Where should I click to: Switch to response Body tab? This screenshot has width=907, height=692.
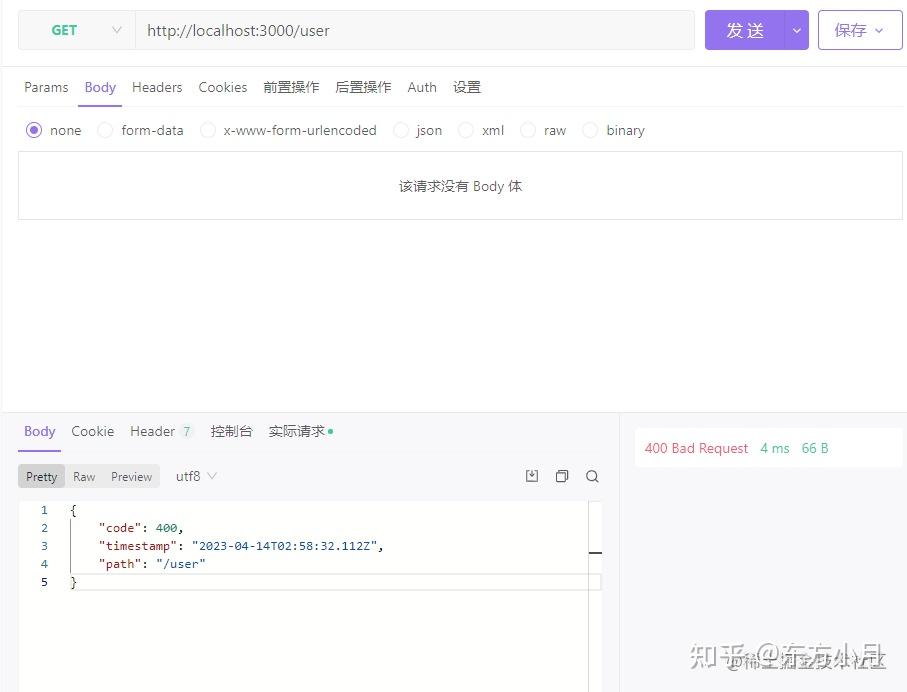(x=39, y=432)
